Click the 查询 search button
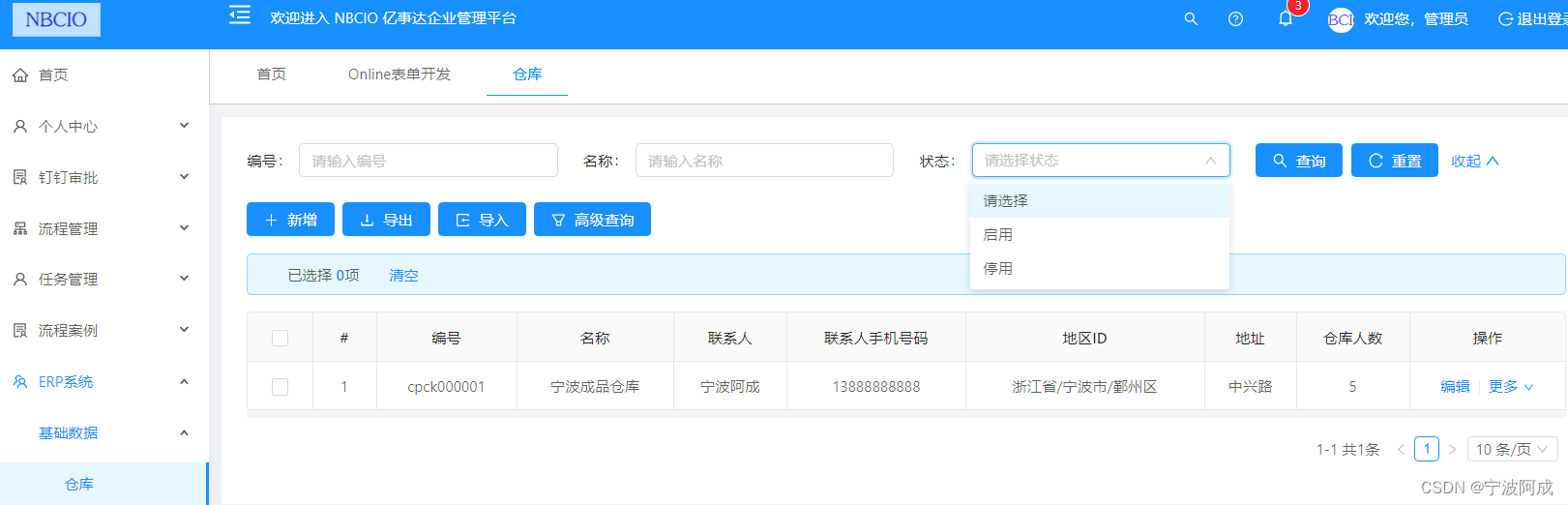This screenshot has width=1568, height=505. 1299,161
